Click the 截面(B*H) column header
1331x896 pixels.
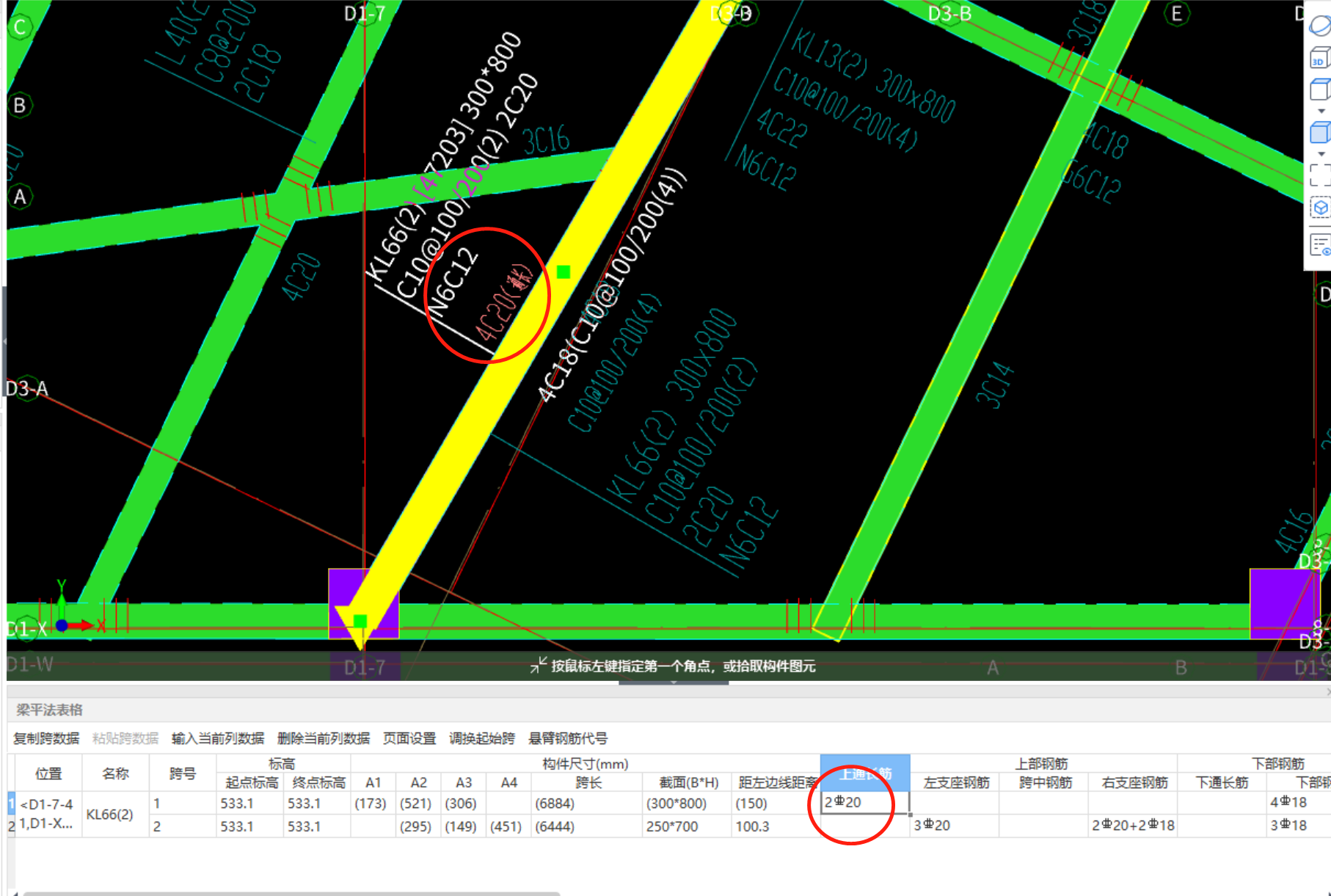click(688, 783)
